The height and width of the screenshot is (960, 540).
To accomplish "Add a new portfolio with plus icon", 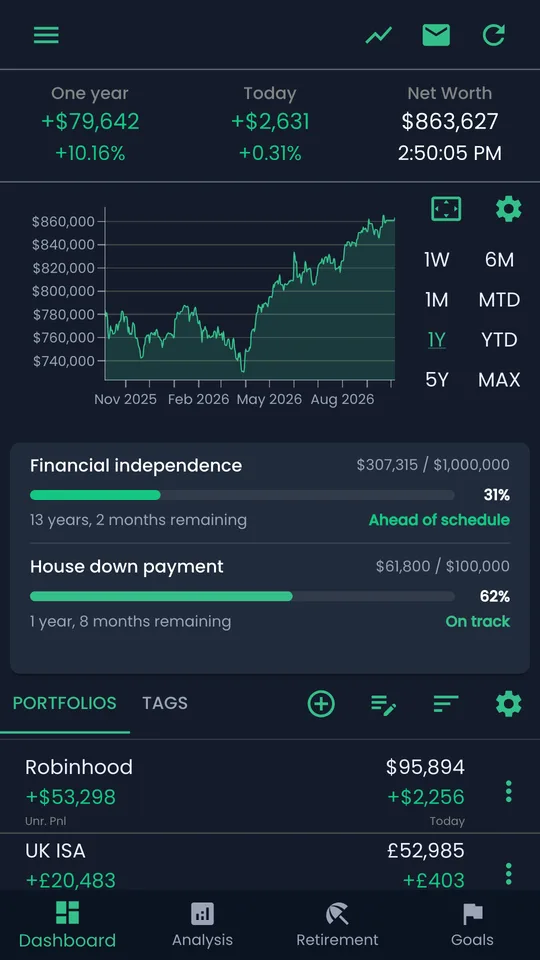I will tap(321, 703).
